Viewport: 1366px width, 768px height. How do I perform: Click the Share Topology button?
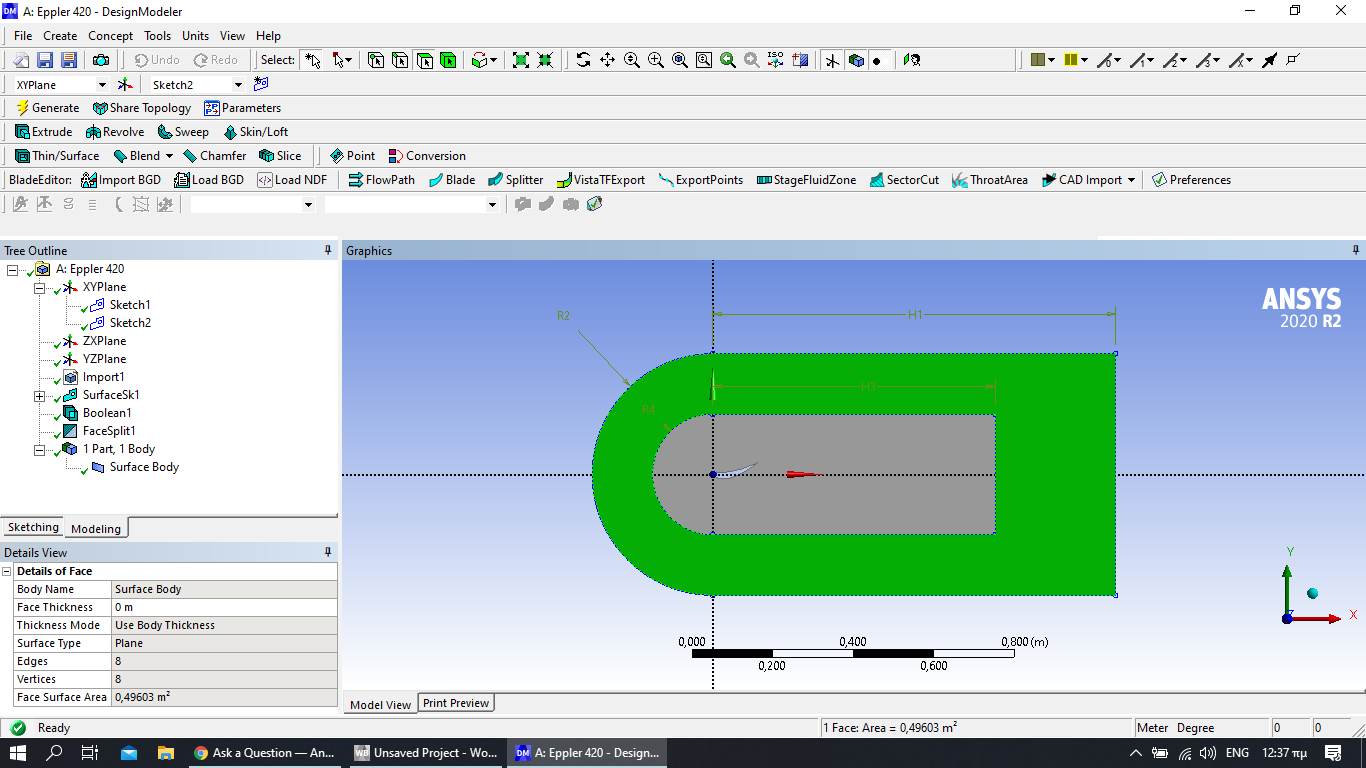[142, 108]
